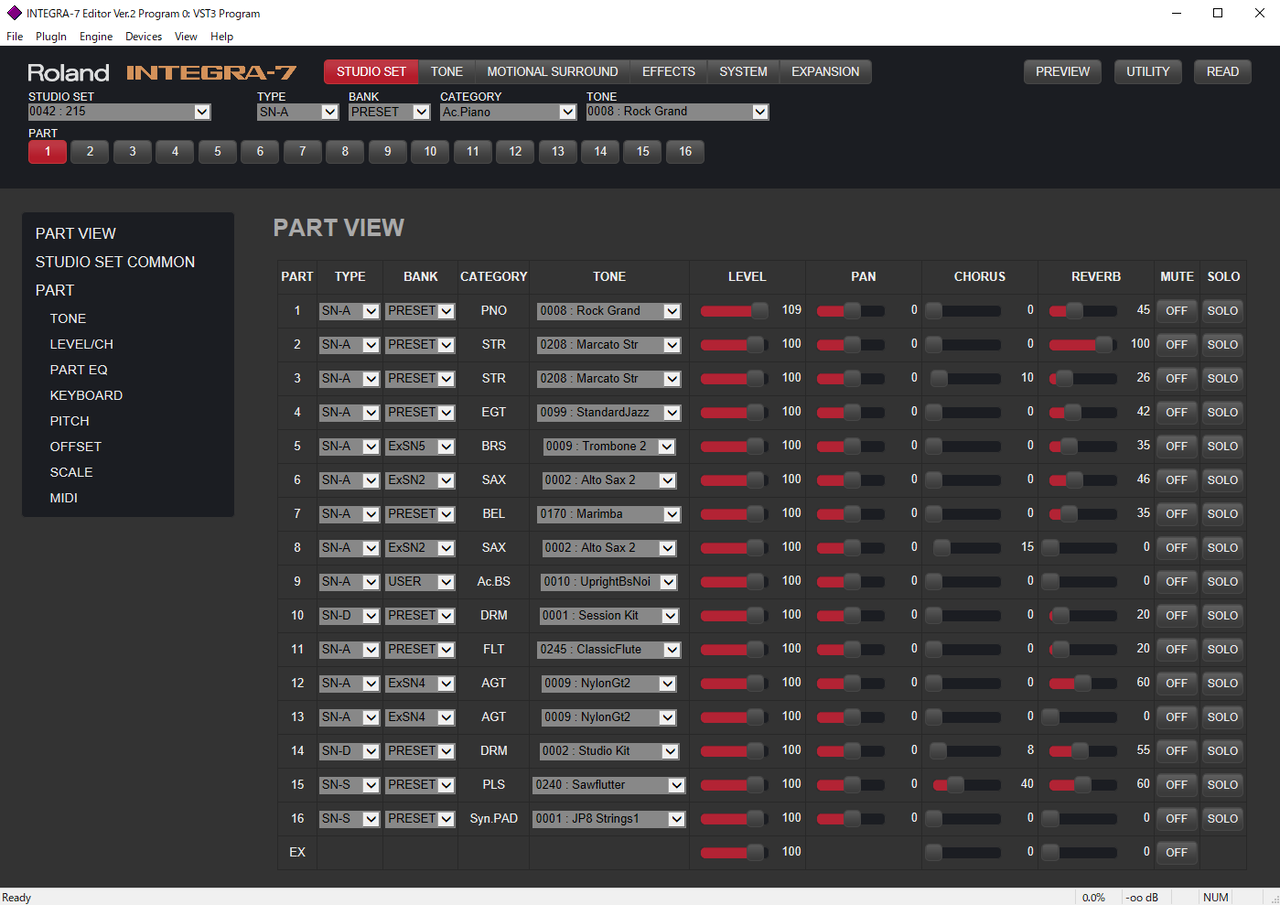This screenshot has height=905, width=1280.
Task: Select part button 5 in the header
Action: (217, 152)
